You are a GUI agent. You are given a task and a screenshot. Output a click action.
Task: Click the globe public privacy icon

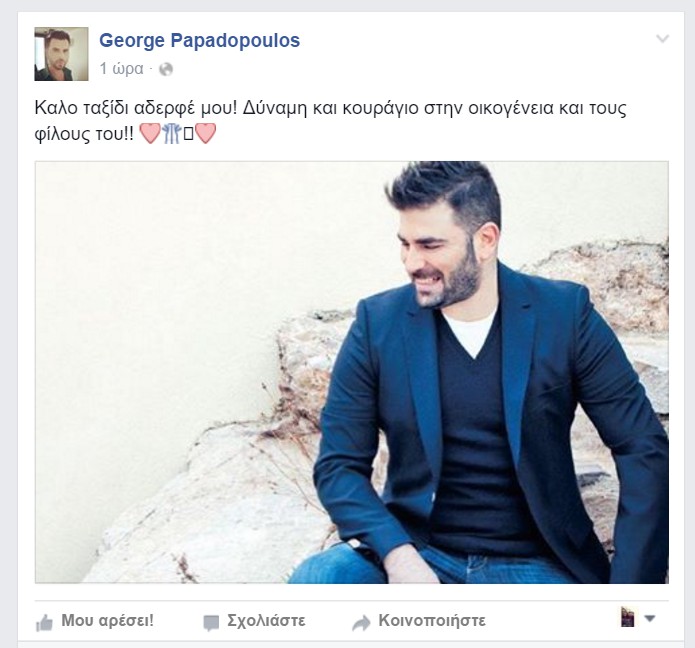pos(166,69)
